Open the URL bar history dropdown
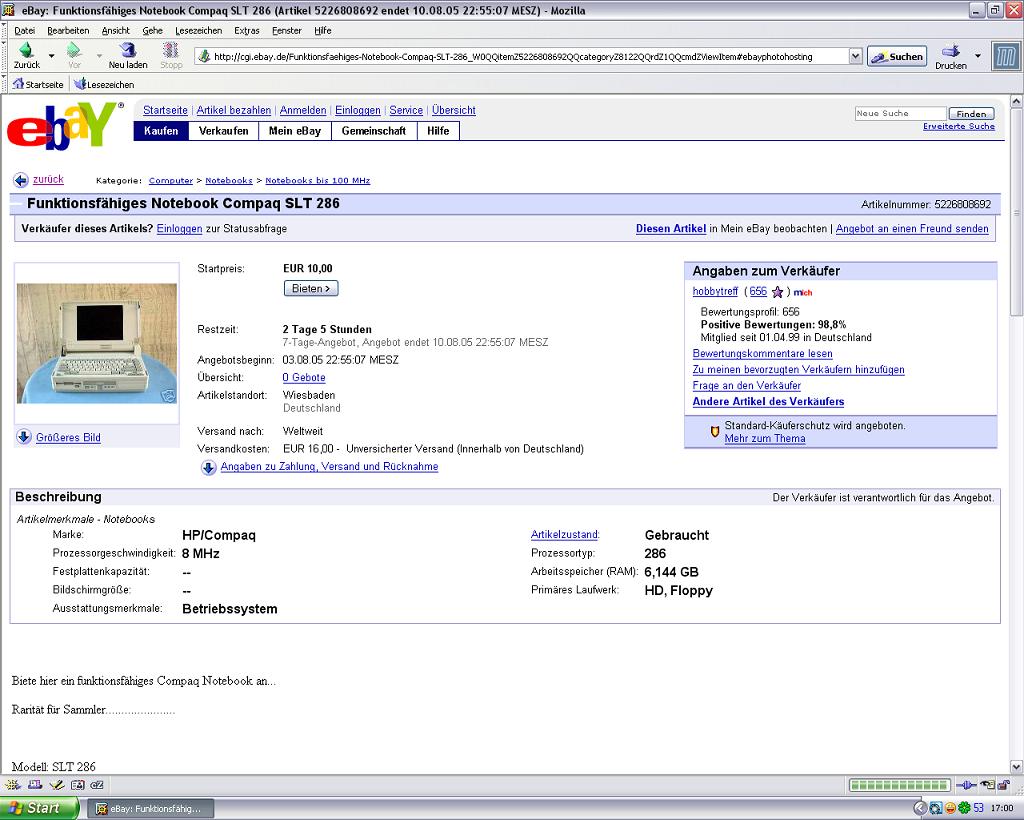The height and width of the screenshot is (820, 1024). (x=856, y=56)
